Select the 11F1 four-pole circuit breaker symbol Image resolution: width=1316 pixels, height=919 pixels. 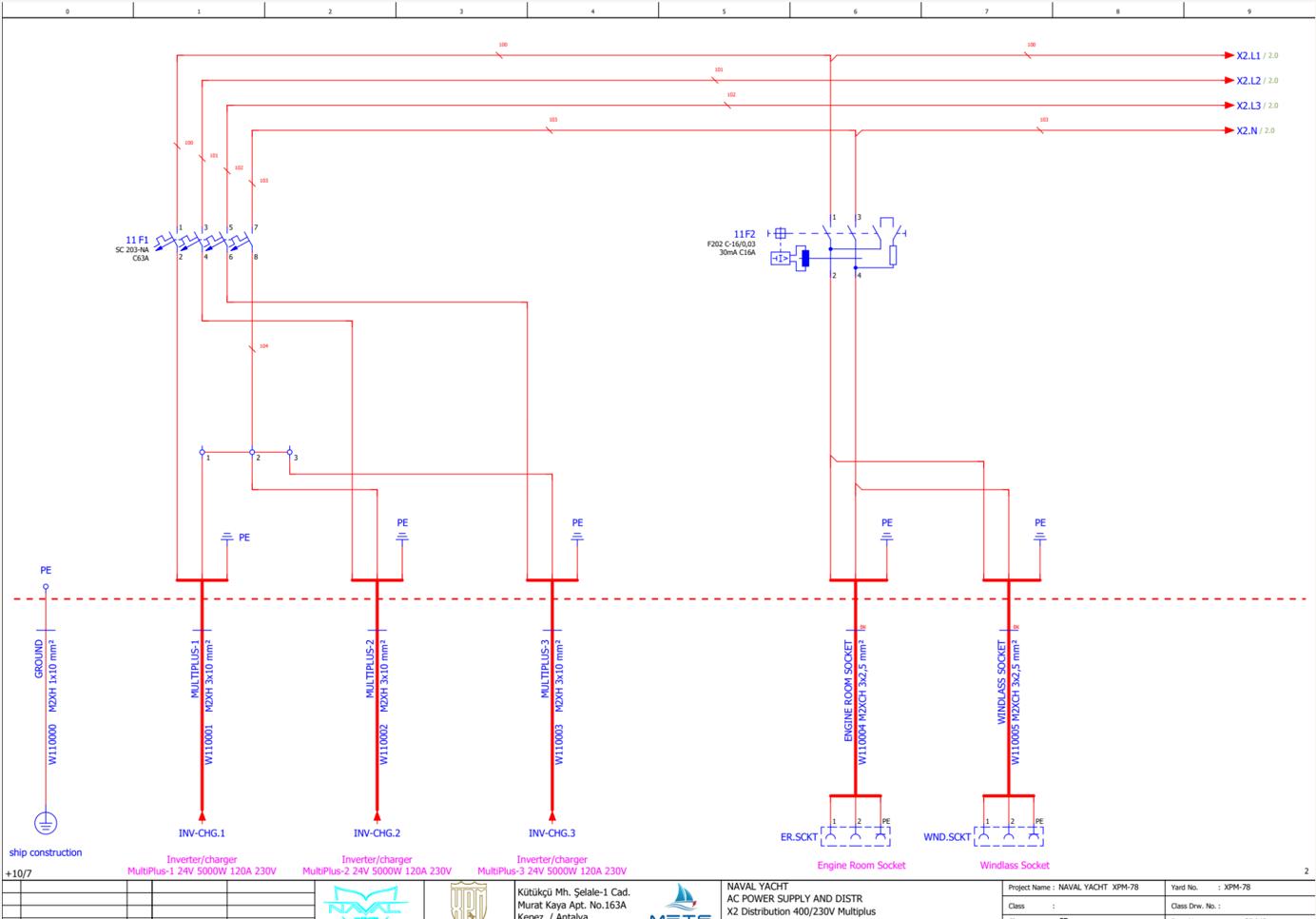pos(207,242)
